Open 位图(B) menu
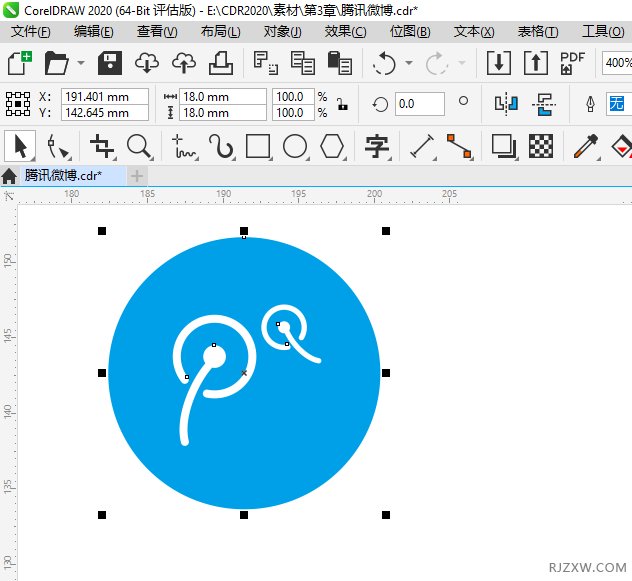This screenshot has height=581, width=632. [410, 31]
